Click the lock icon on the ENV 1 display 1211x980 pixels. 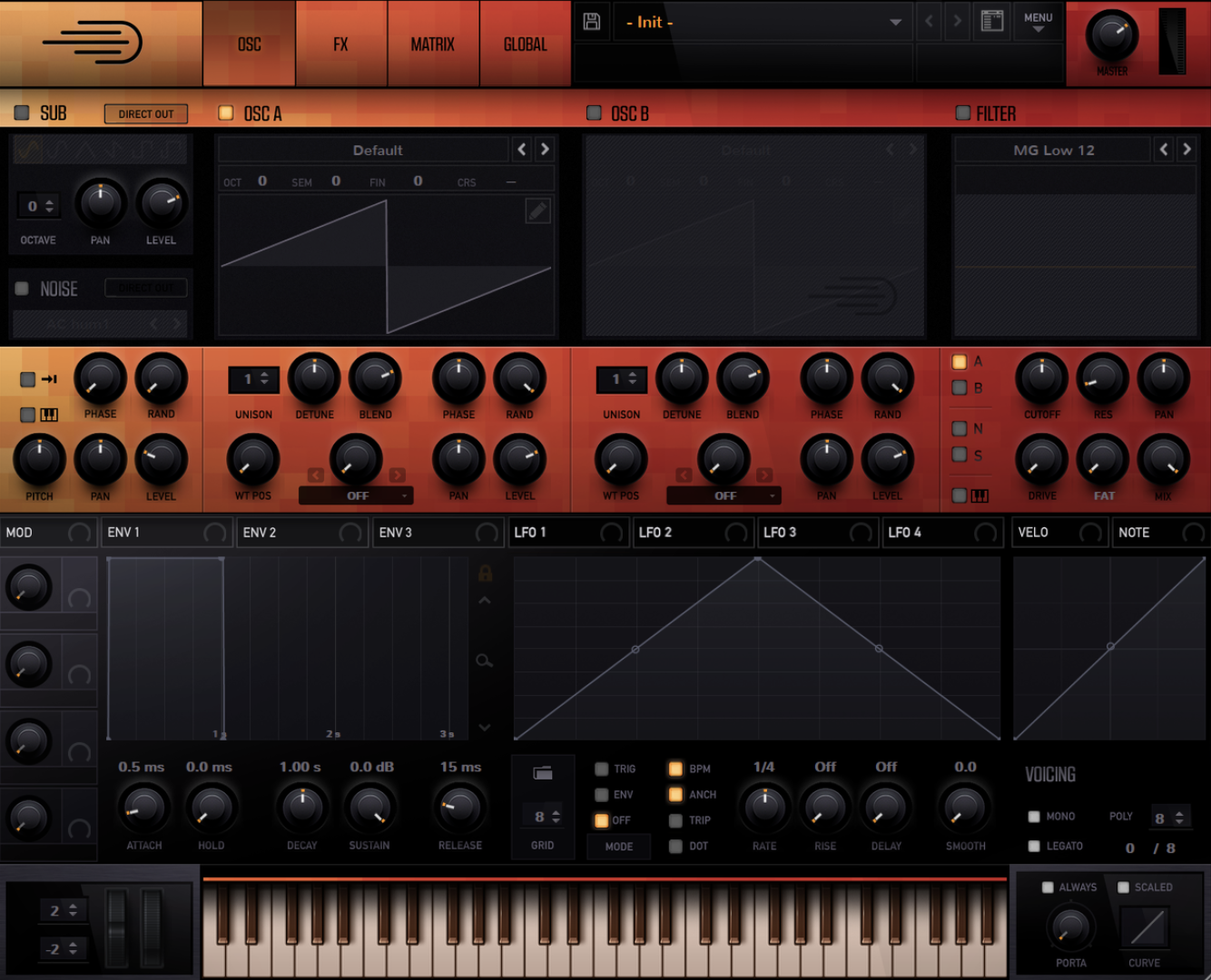tap(485, 573)
